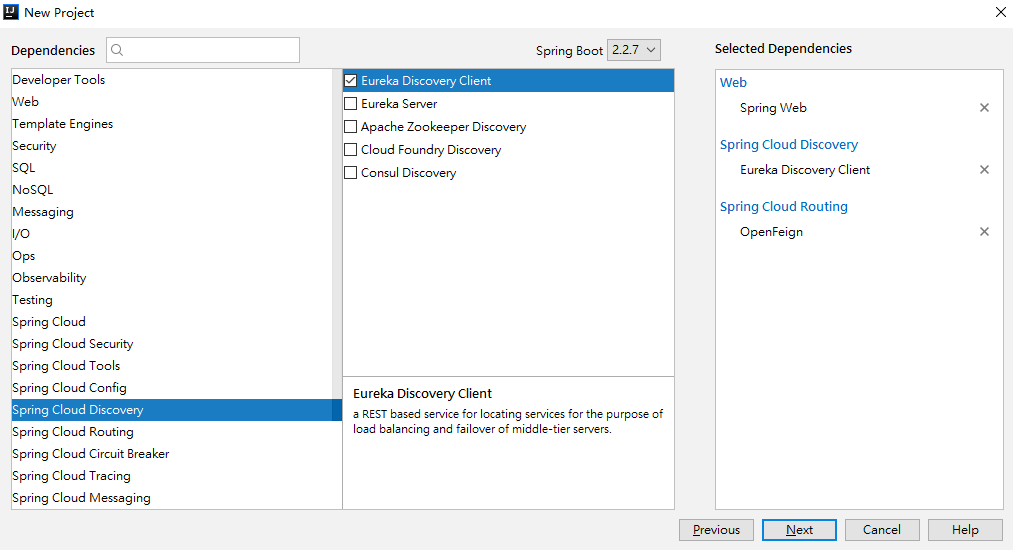Click the dependency category list scrollbar
This screenshot has width=1013, height=550.
click(x=337, y=230)
